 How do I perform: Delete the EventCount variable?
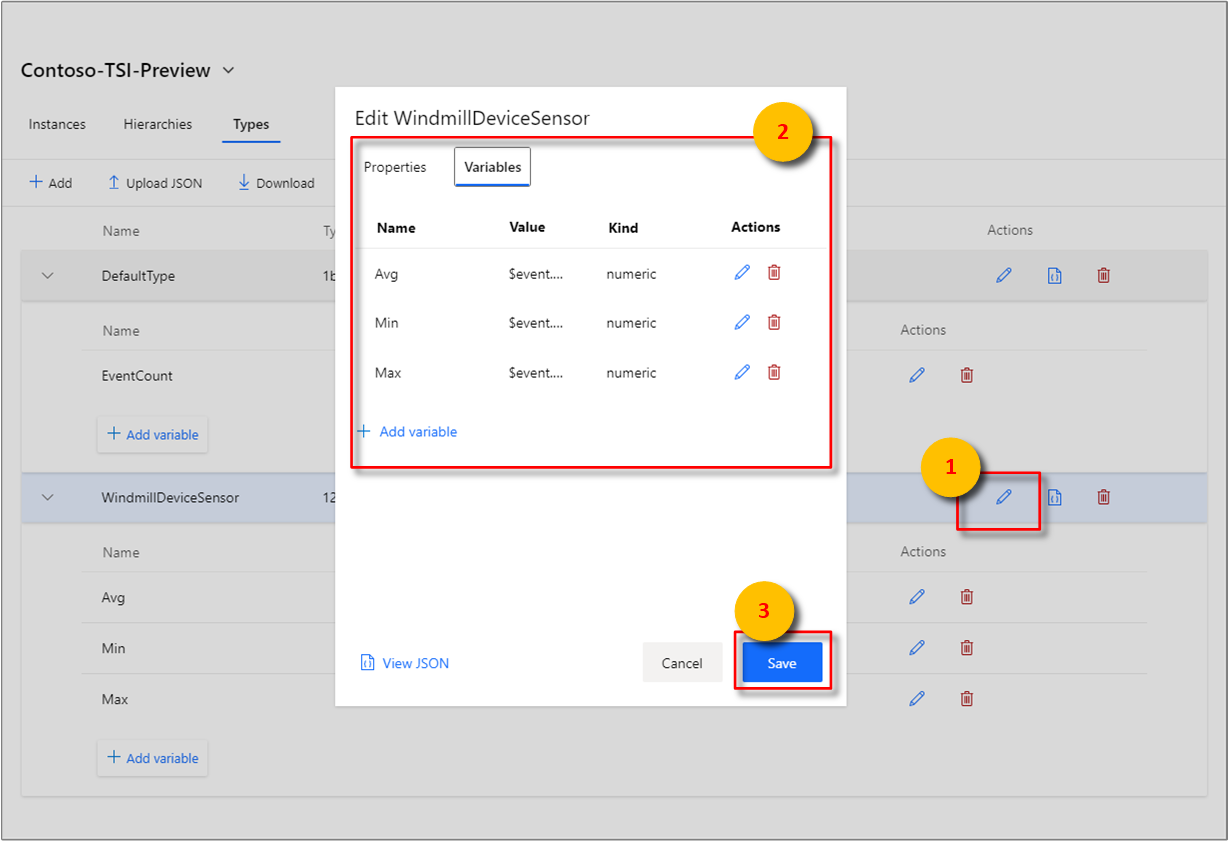click(967, 376)
